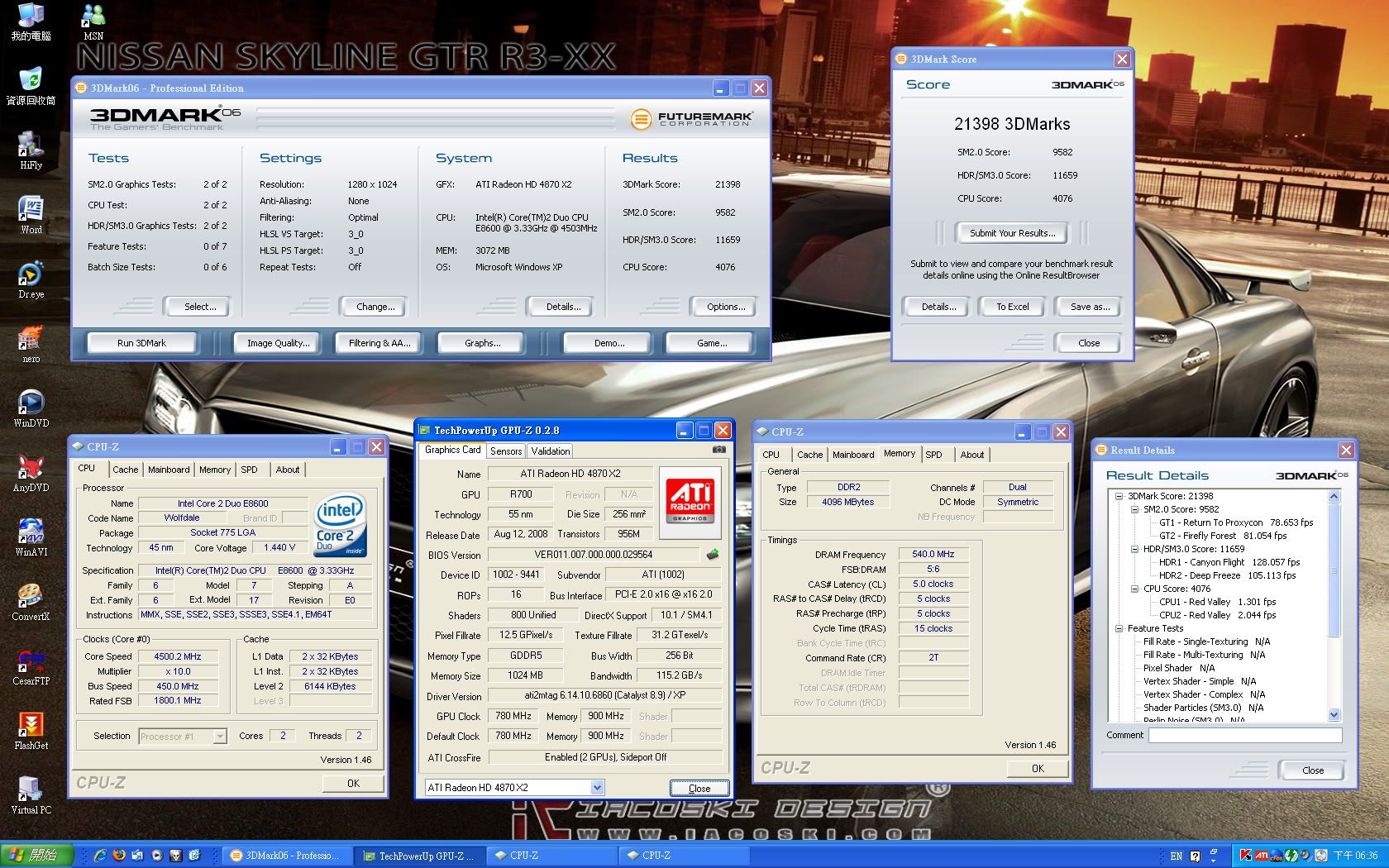Open CPU tab in right CPU-Z window
Screen dimensions: 1389x868
click(771, 455)
